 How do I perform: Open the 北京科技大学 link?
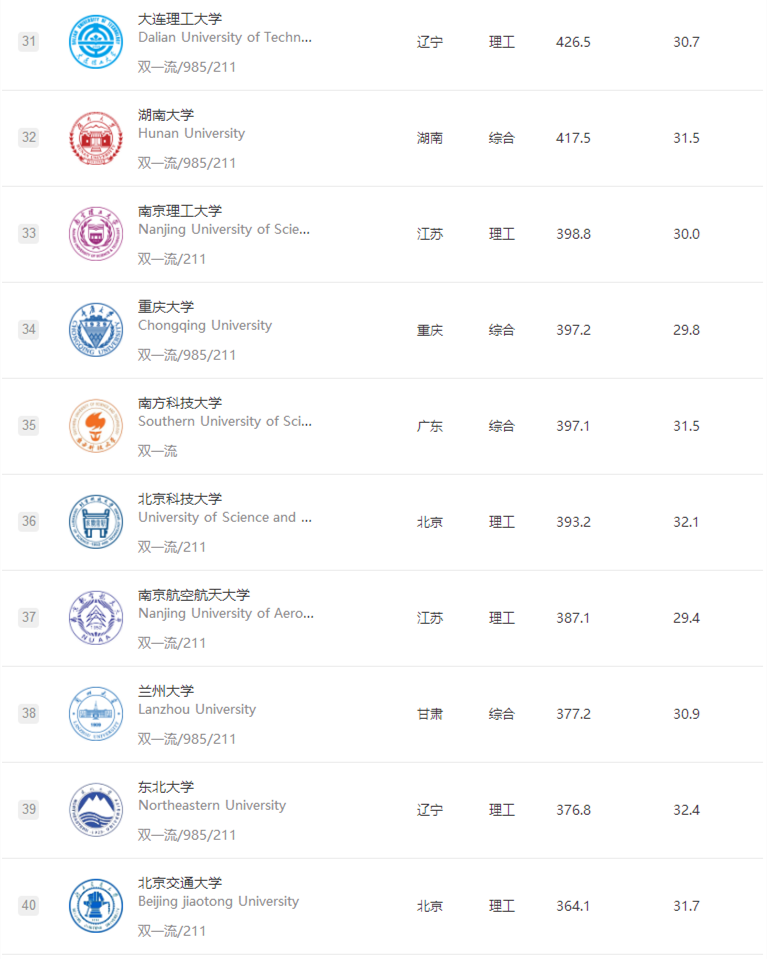180,499
